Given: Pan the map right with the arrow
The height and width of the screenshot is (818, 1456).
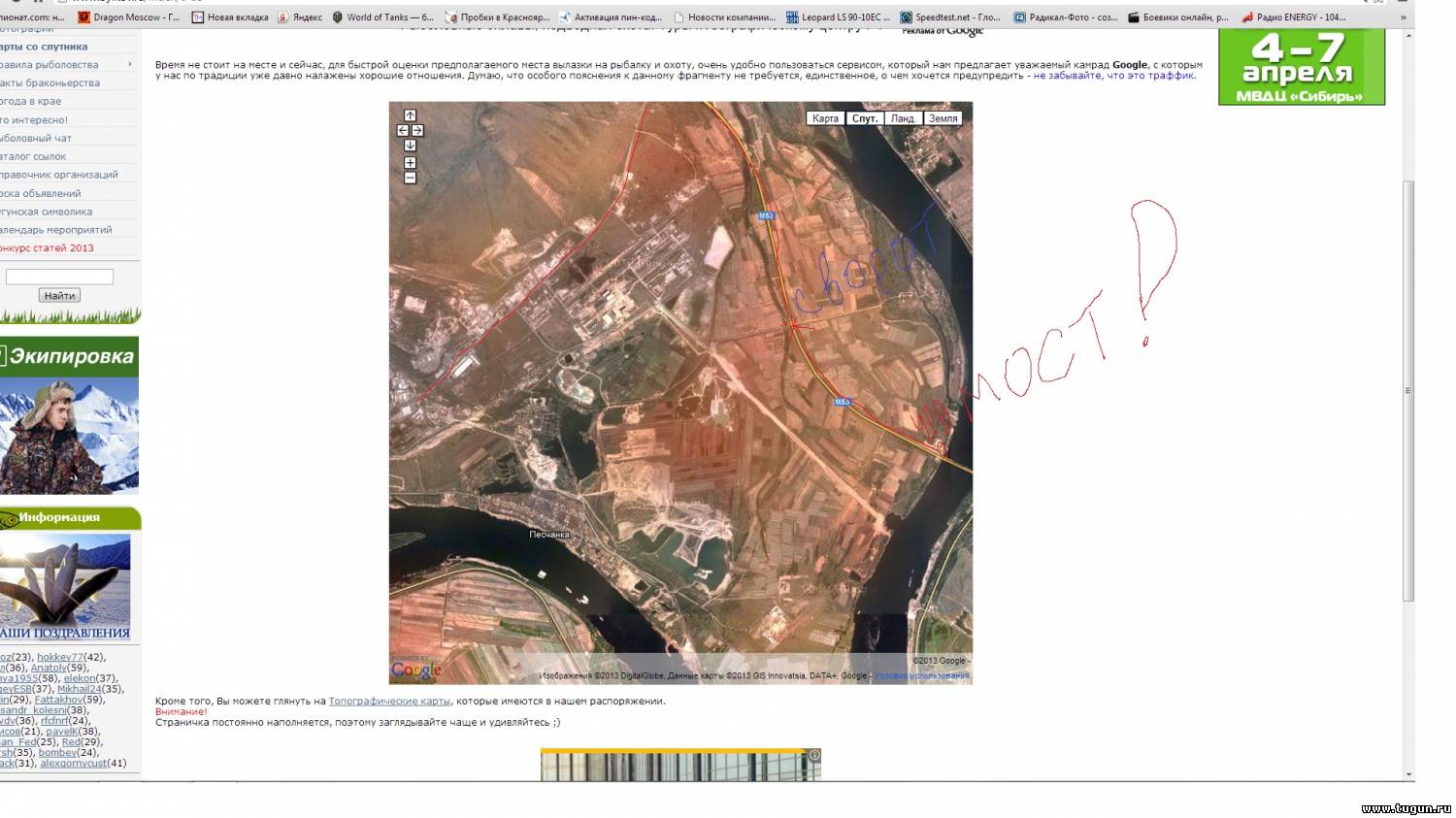Looking at the screenshot, I should click(x=417, y=130).
